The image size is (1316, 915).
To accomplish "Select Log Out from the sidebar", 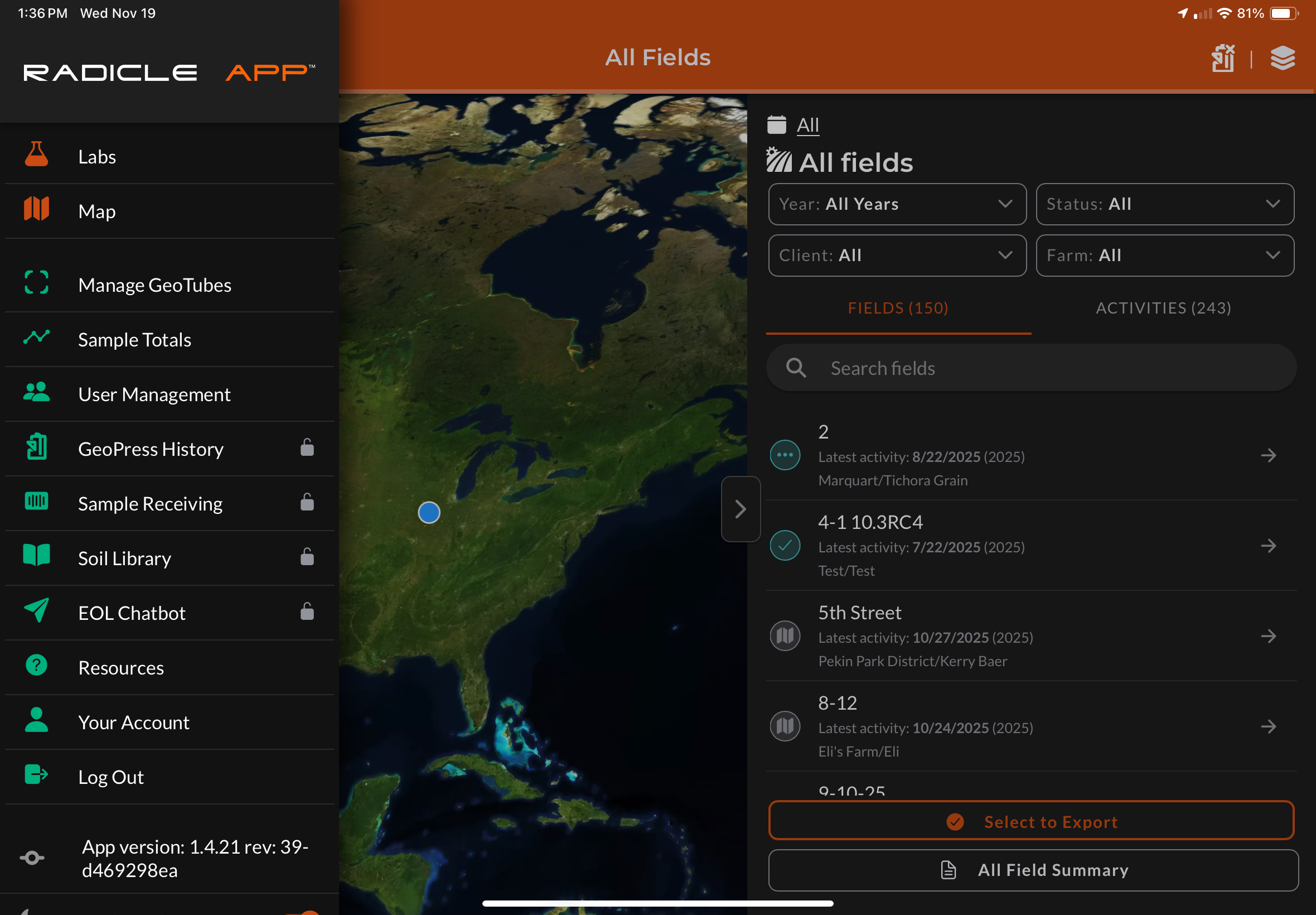I will 170,777.
